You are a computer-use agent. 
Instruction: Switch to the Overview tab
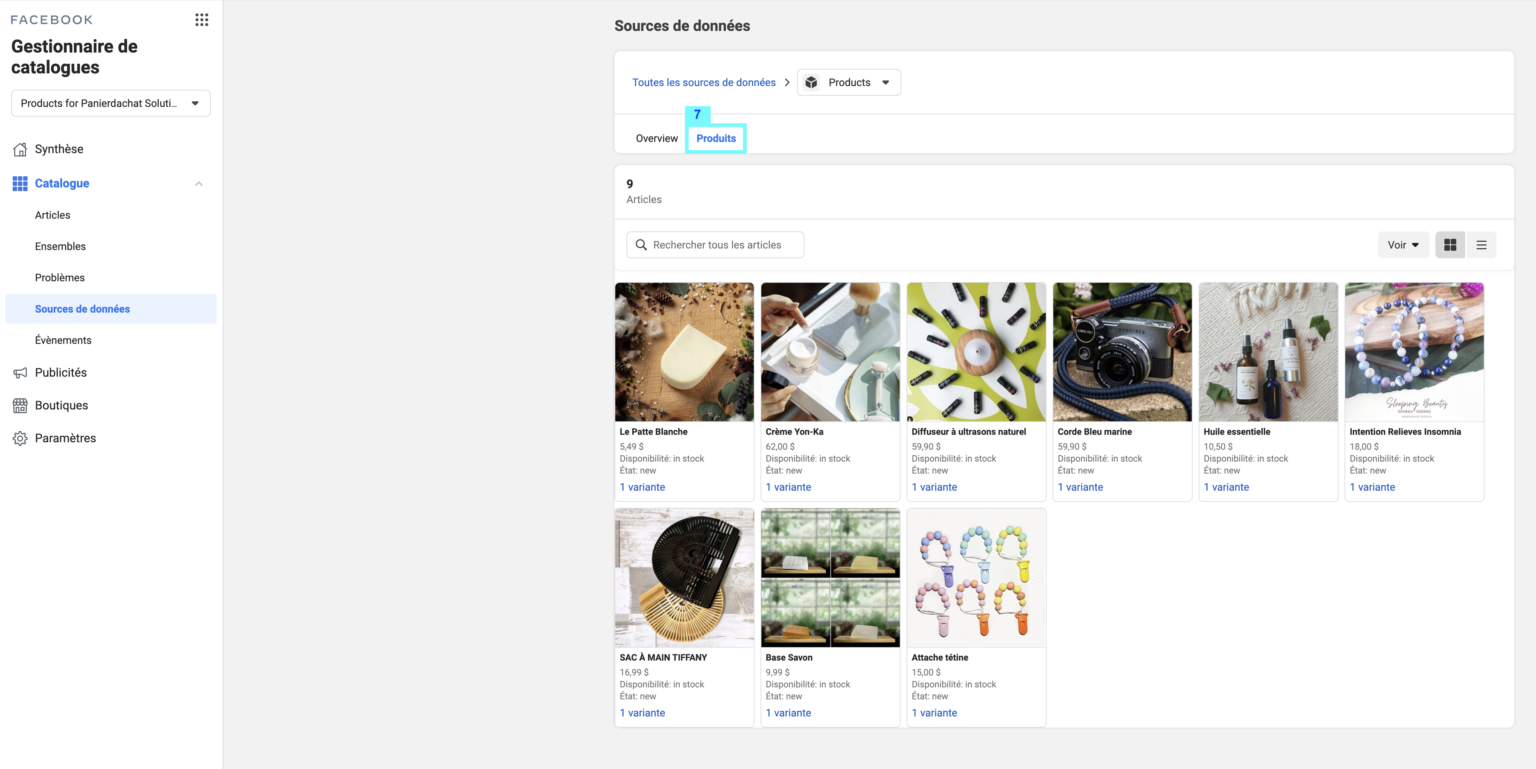(656, 137)
